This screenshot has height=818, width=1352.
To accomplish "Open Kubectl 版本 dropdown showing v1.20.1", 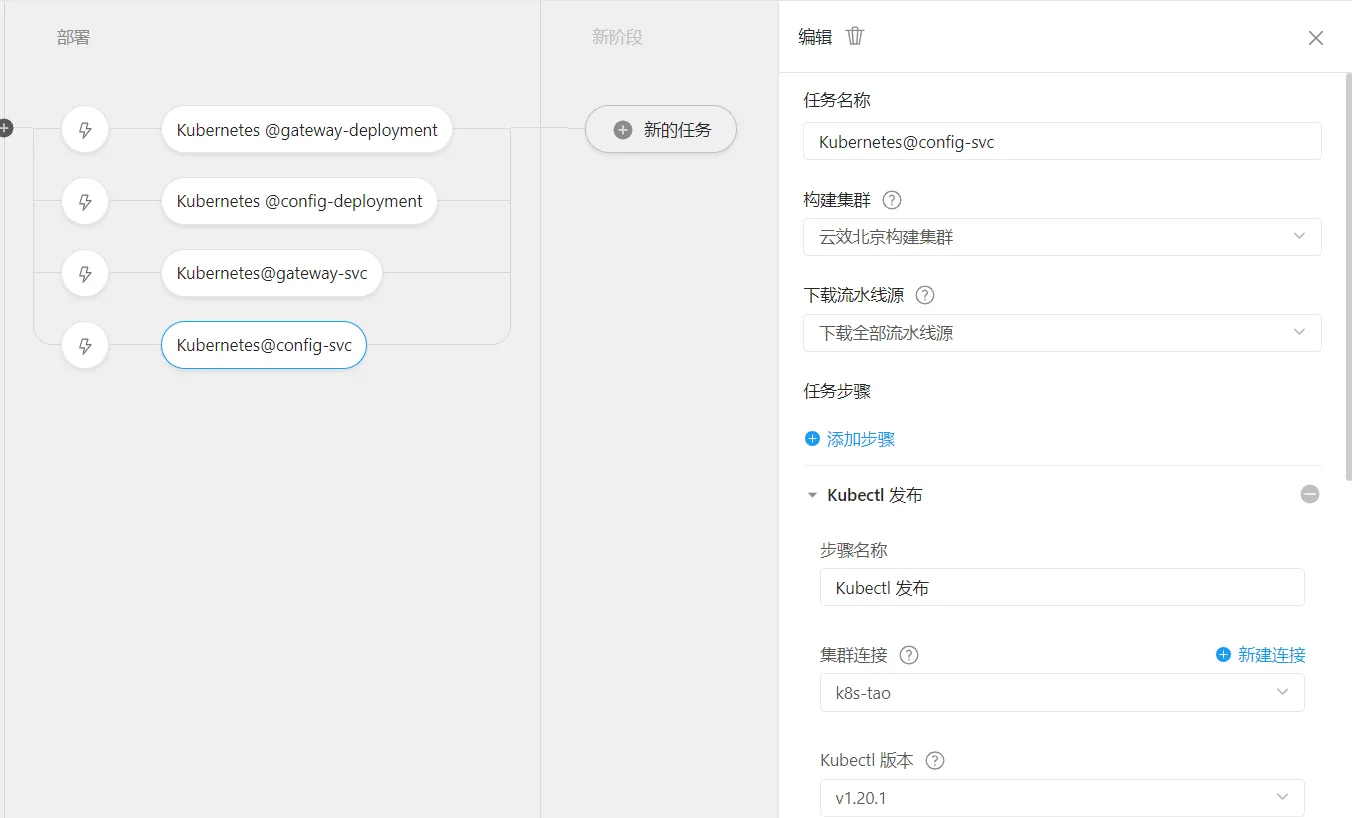I will point(1062,798).
